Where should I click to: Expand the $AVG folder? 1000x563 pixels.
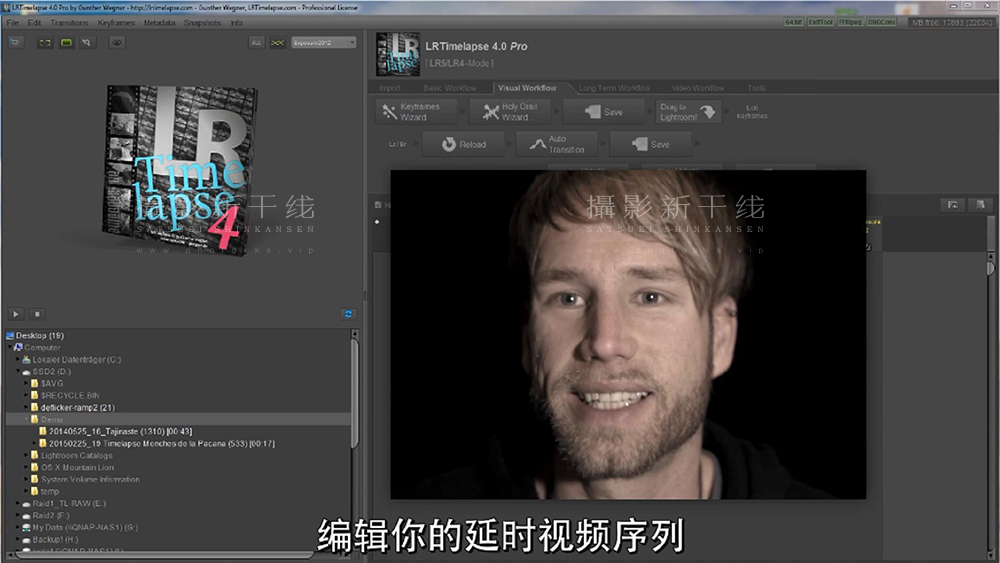click(26, 383)
